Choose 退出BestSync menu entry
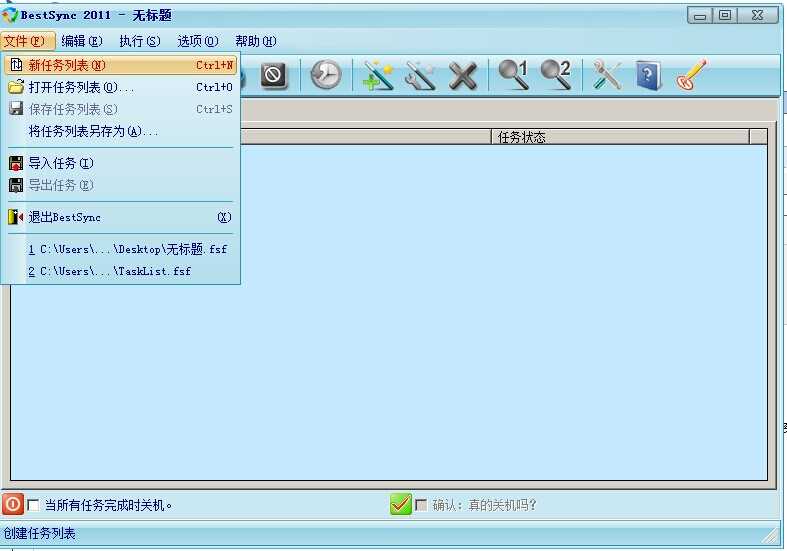The height and width of the screenshot is (551, 787). pyautogui.click(x=120, y=217)
